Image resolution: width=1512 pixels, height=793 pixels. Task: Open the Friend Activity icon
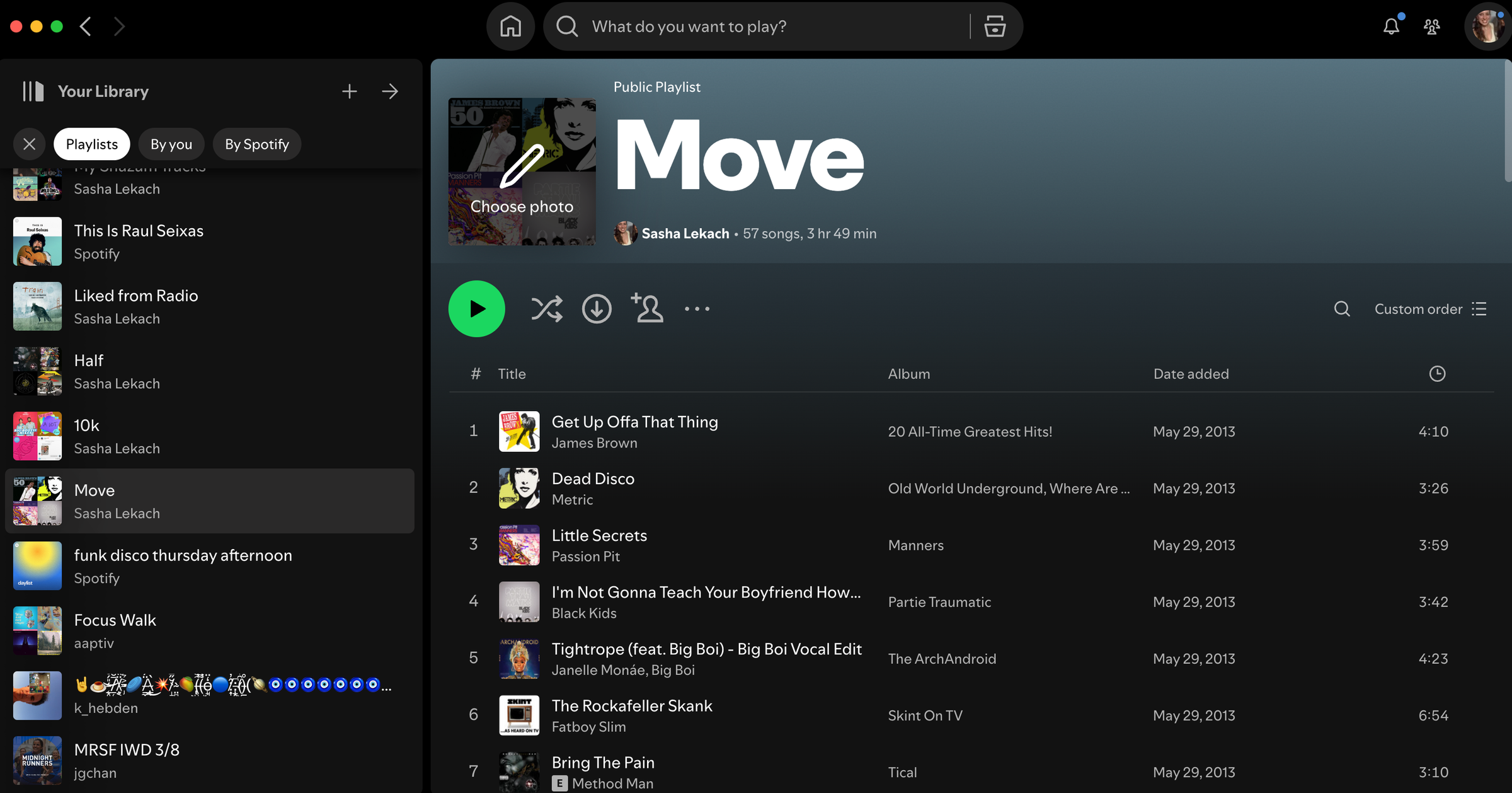coord(1432,26)
